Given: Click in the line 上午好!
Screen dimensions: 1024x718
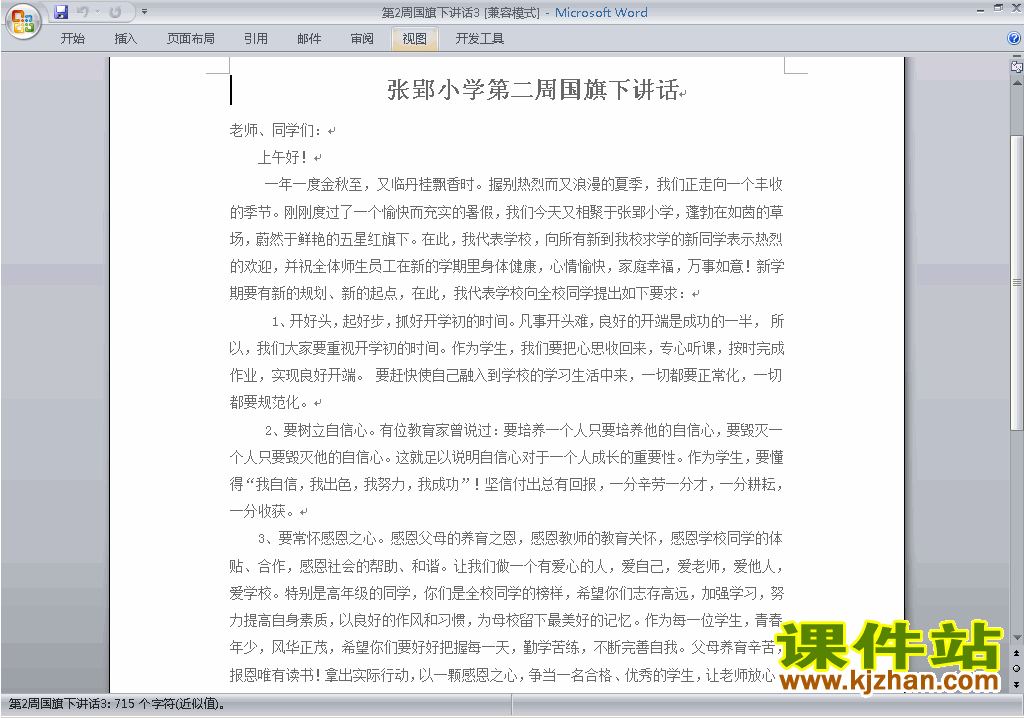Looking at the screenshot, I should [x=282, y=157].
